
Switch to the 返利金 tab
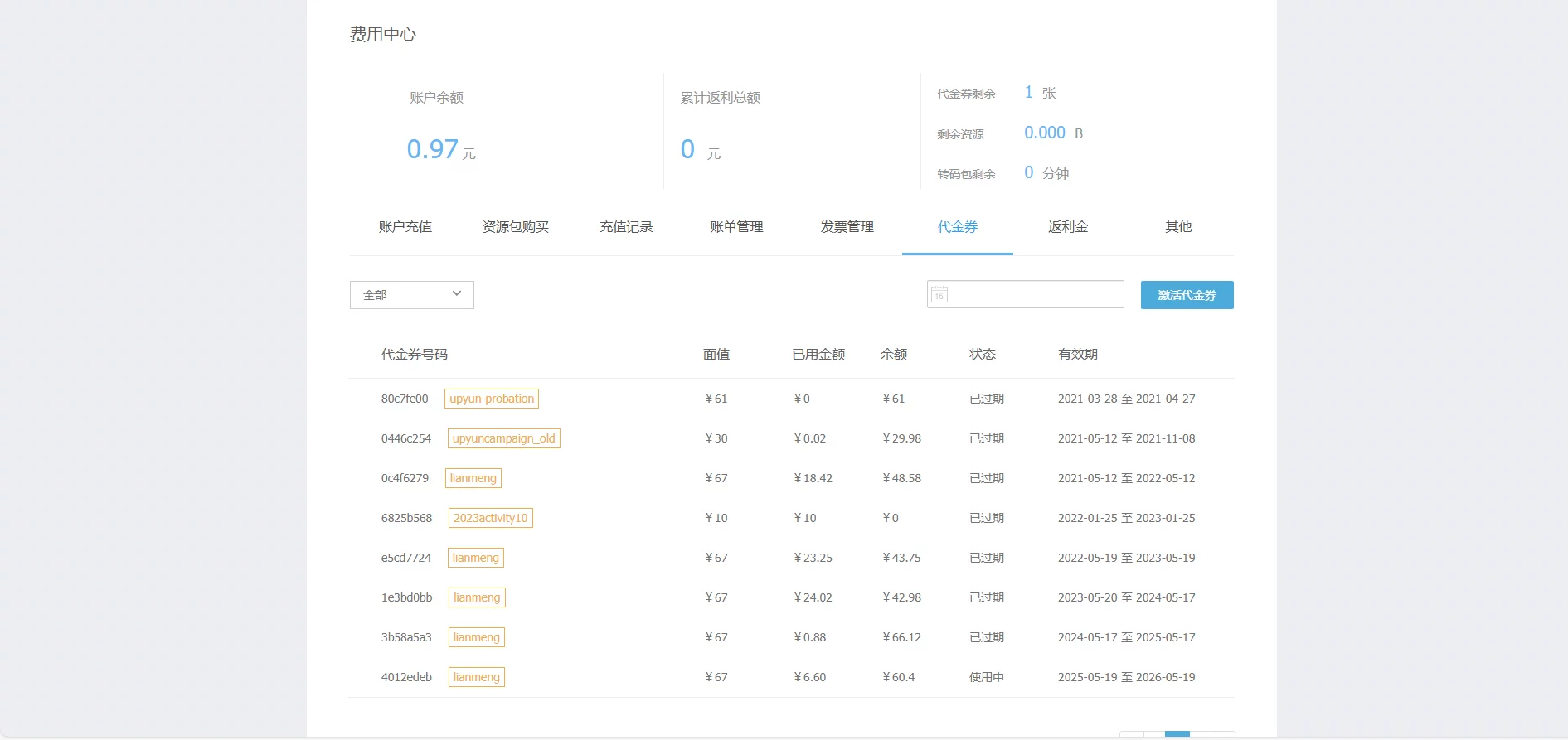pyautogui.click(x=1067, y=227)
